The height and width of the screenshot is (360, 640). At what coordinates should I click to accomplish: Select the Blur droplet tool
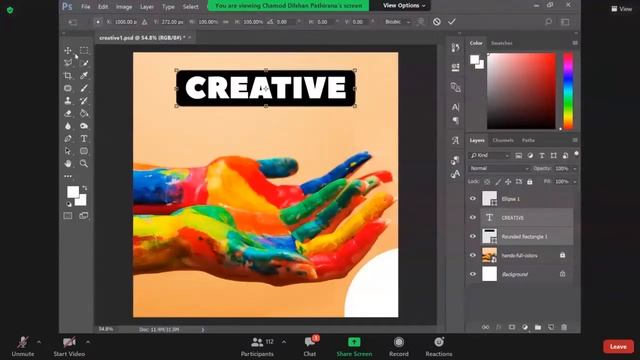68,126
